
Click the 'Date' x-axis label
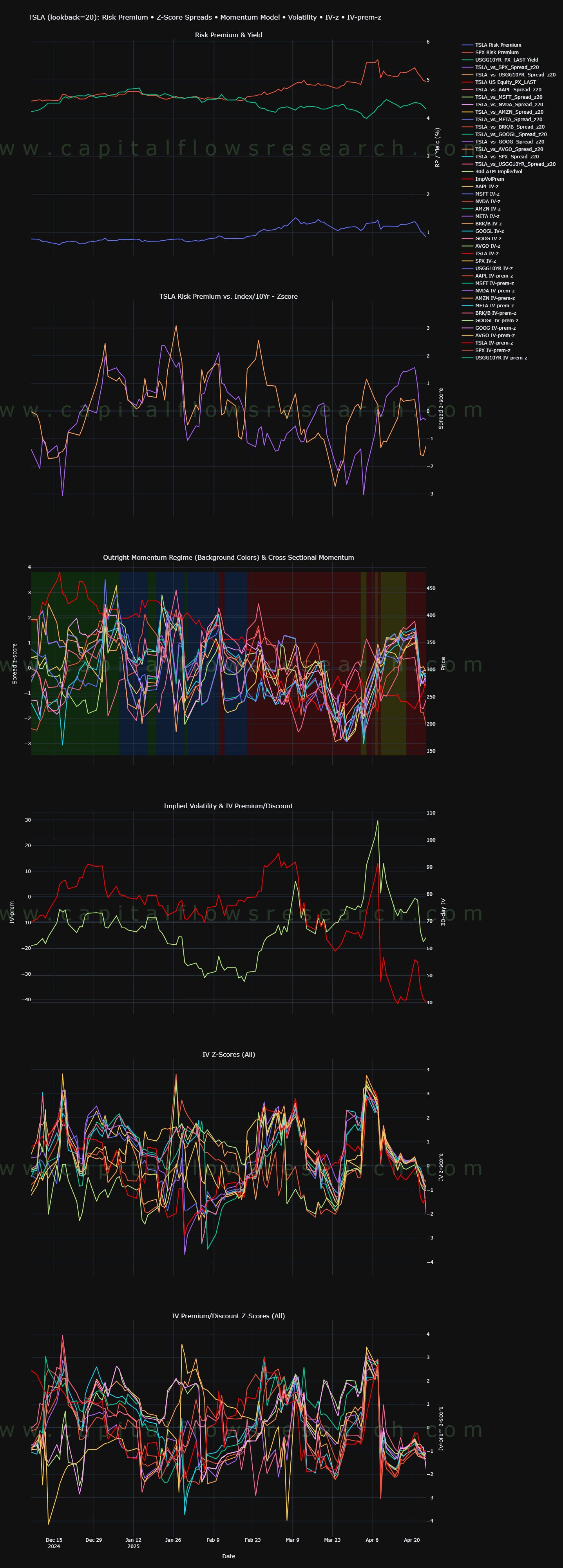(x=229, y=1556)
